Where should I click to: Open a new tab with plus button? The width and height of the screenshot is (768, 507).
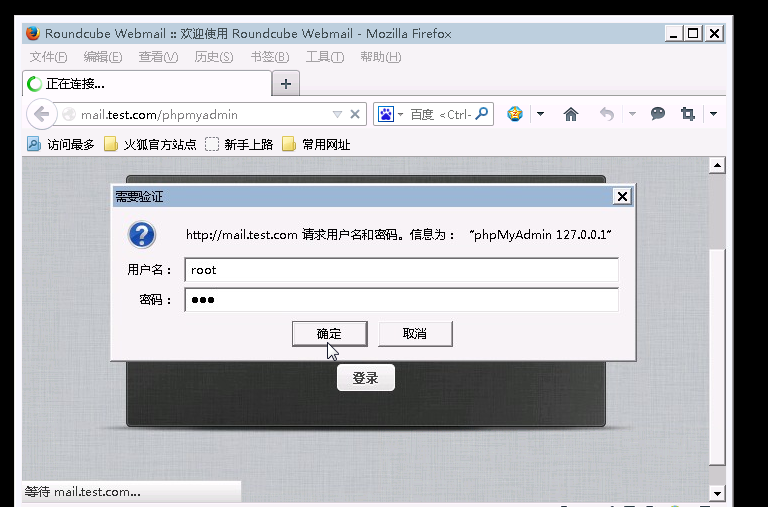(286, 84)
